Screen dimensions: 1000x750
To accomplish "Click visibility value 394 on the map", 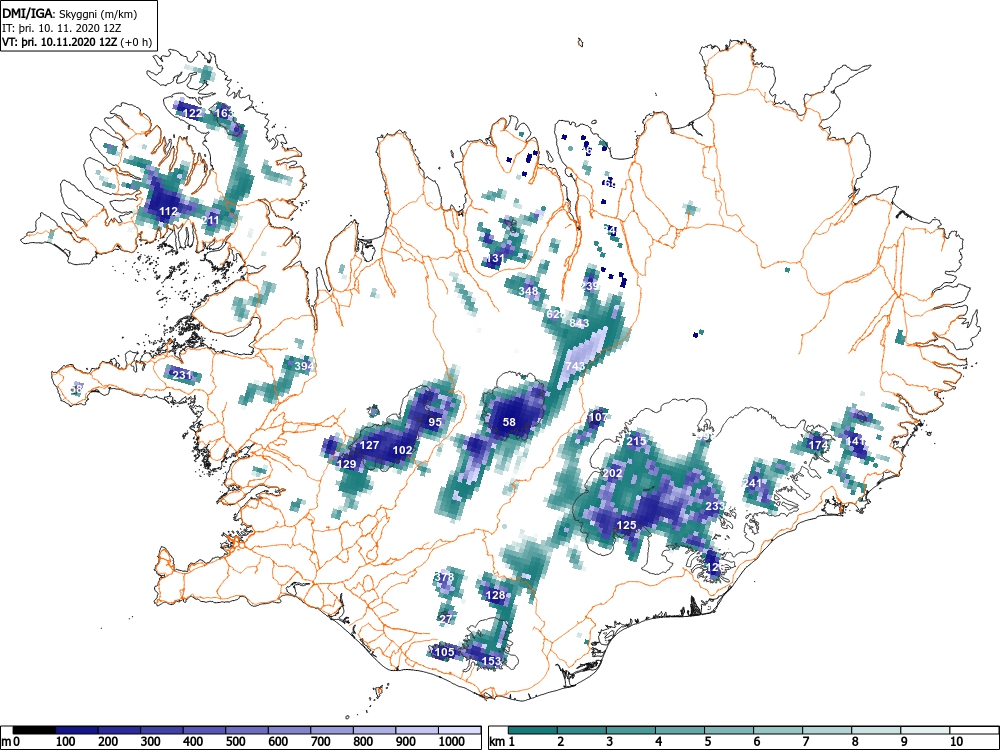I will pos(304,366).
